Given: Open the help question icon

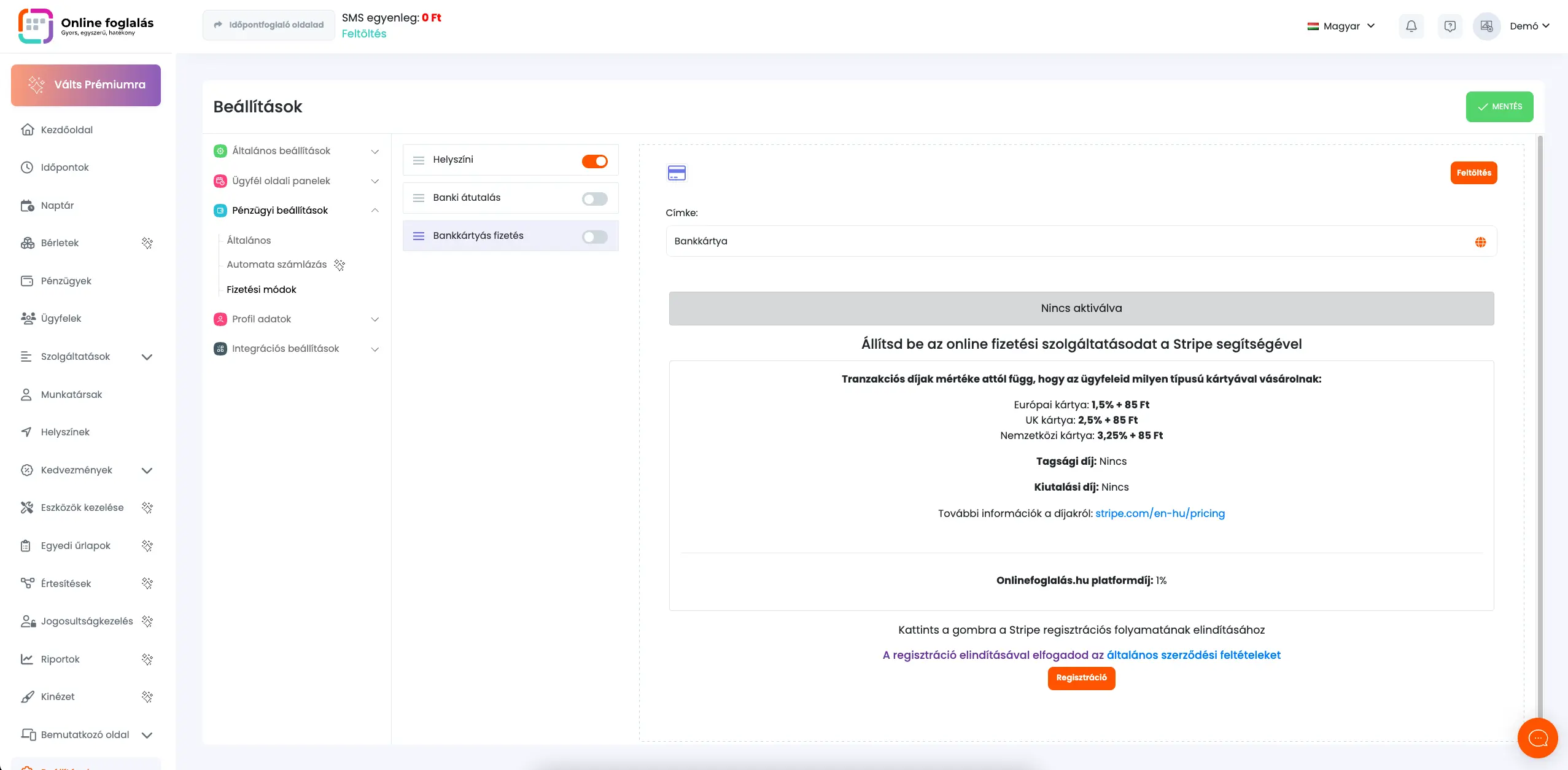Looking at the screenshot, I should point(1450,26).
